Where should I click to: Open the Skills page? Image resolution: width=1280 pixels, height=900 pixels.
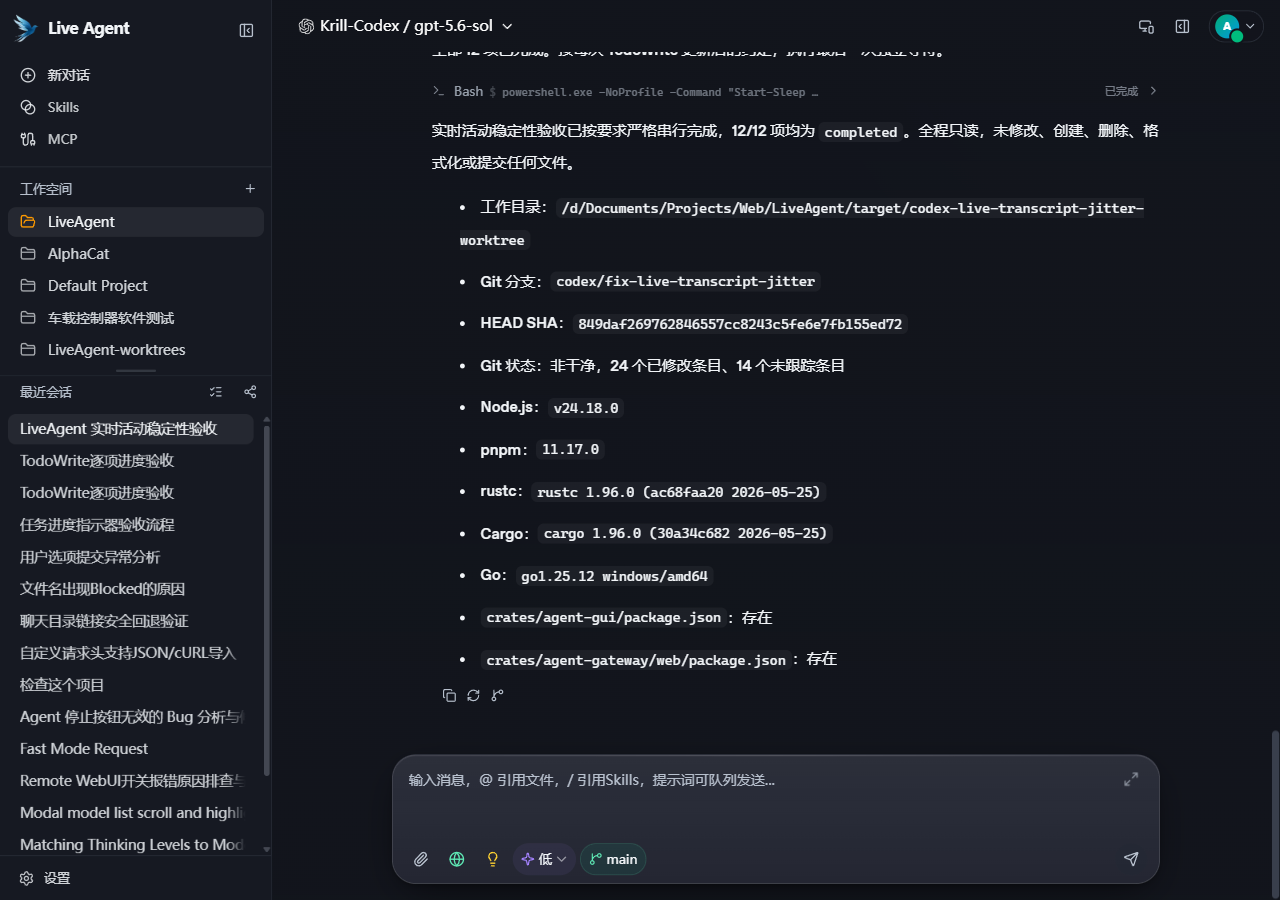coord(135,107)
